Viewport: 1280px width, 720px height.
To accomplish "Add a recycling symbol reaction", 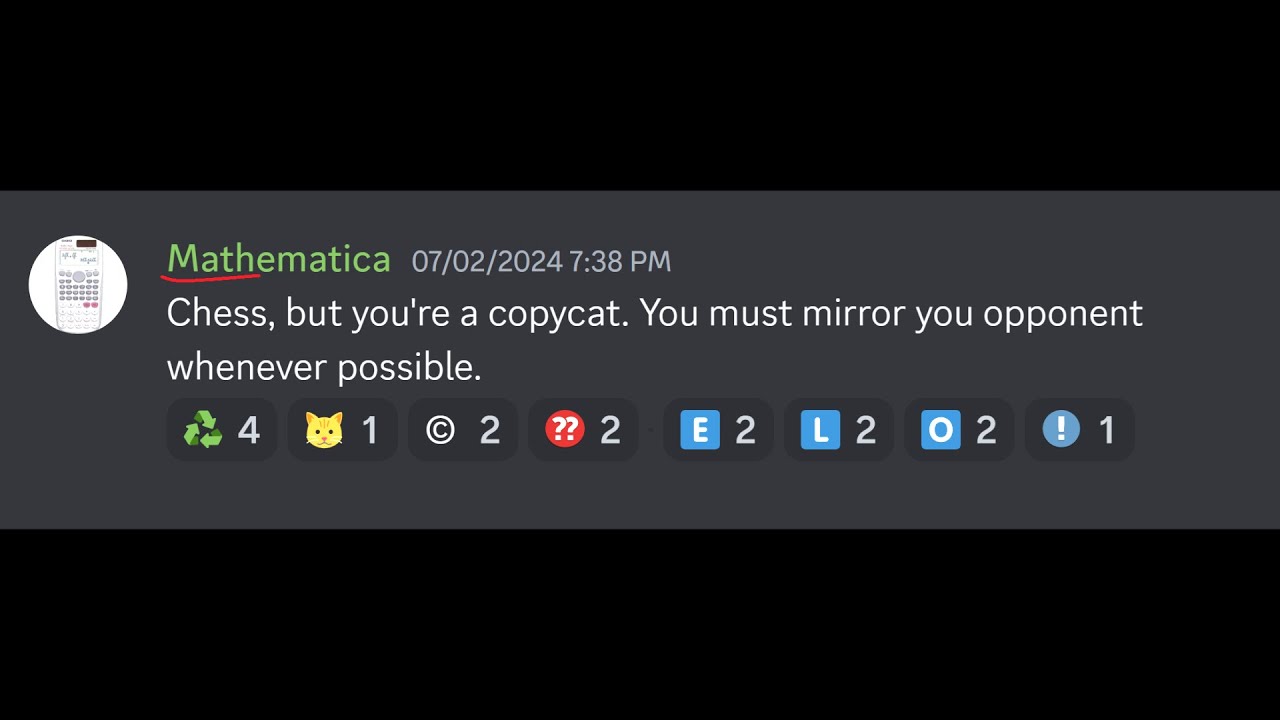I will pyautogui.click(x=221, y=430).
